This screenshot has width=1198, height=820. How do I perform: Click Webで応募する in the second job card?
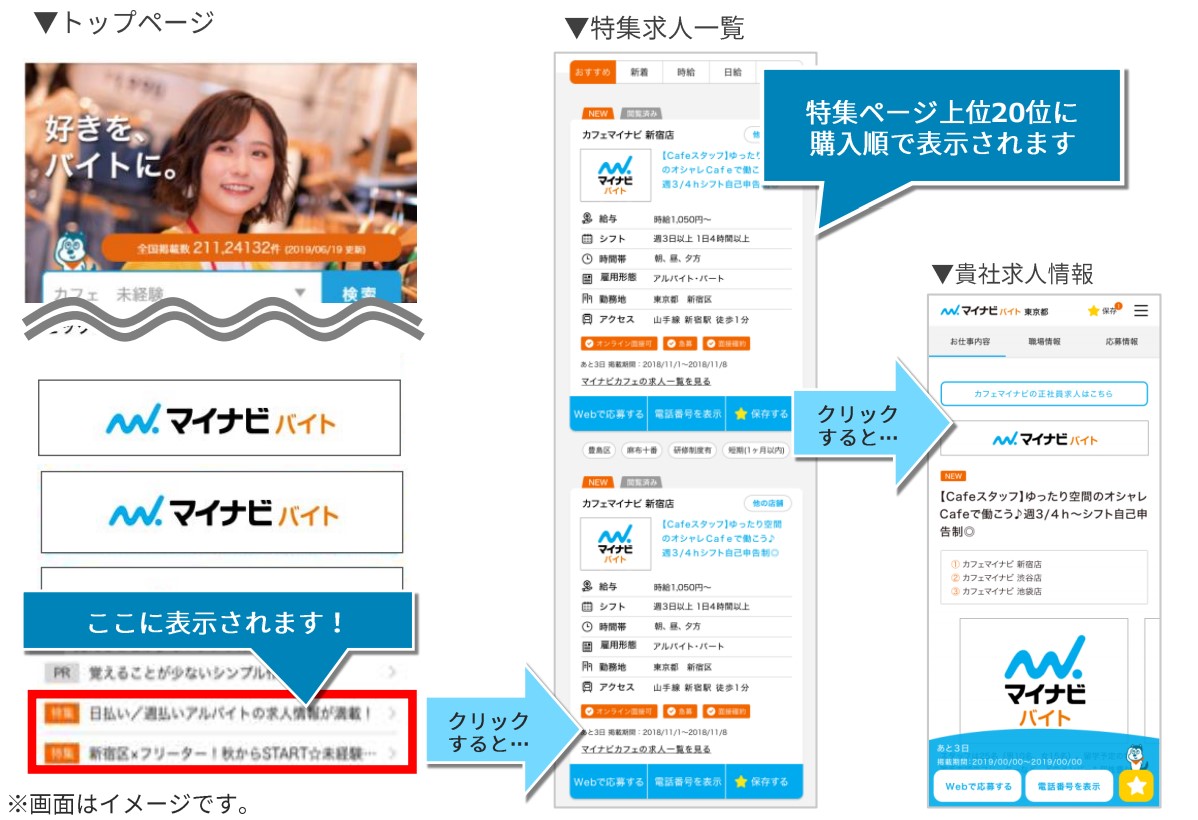(x=609, y=782)
